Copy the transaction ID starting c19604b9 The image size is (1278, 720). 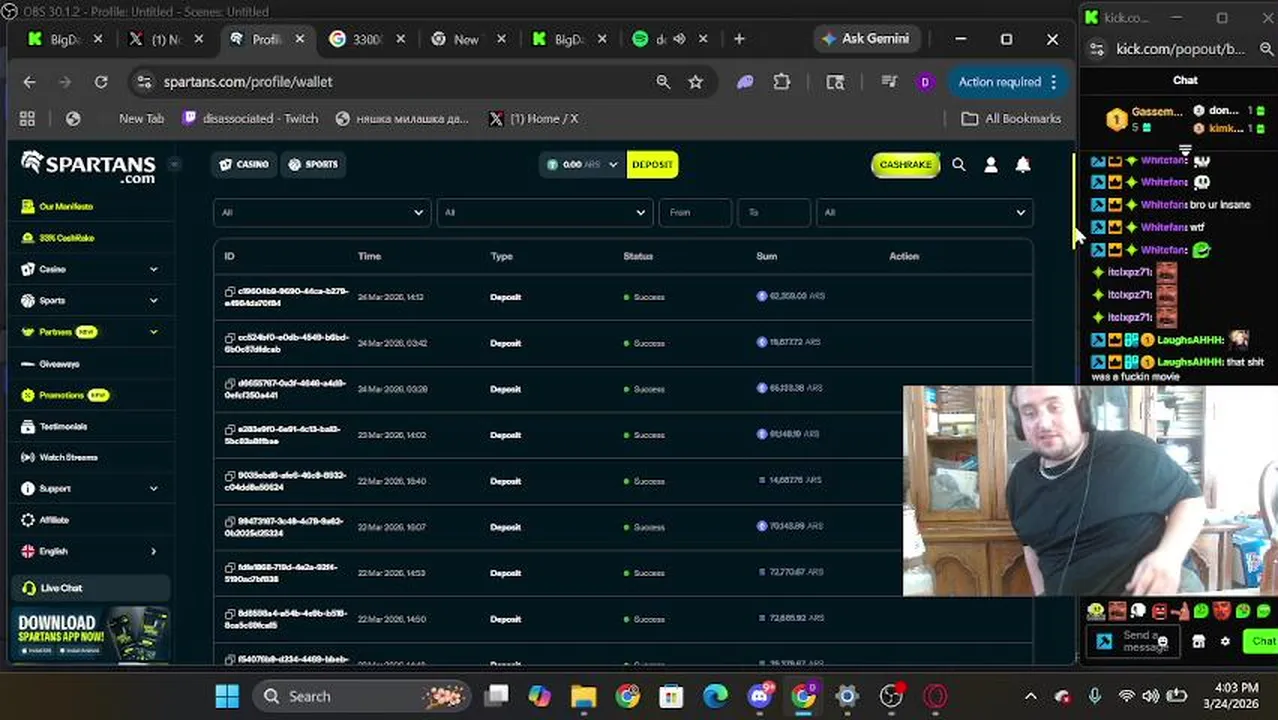[230, 293]
